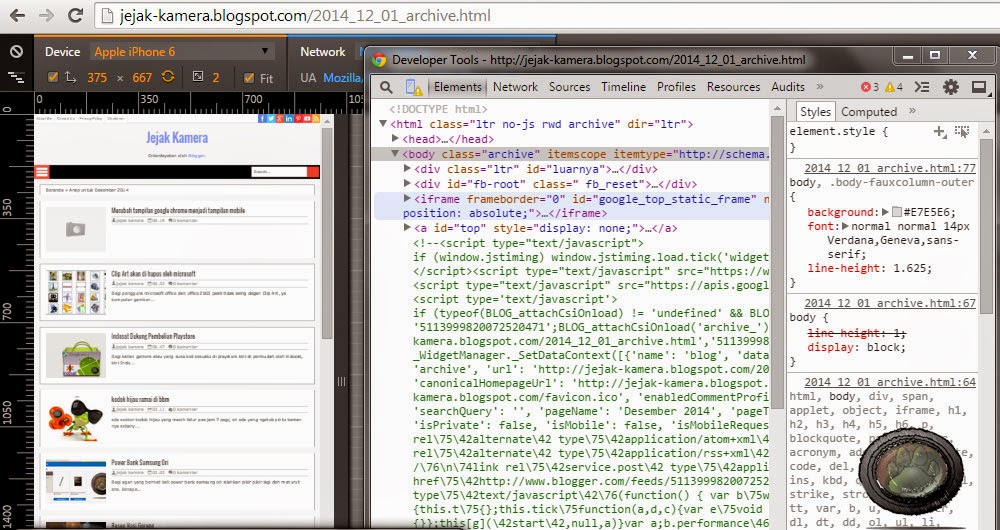Open source link 2014_12_01_archive.html:64

coord(890,382)
